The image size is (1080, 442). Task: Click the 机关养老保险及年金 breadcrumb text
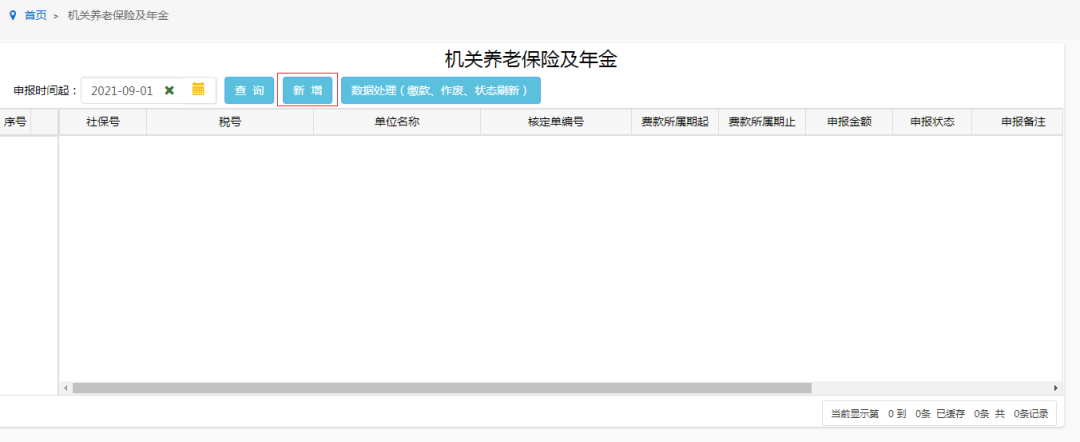[x=118, y=15]
